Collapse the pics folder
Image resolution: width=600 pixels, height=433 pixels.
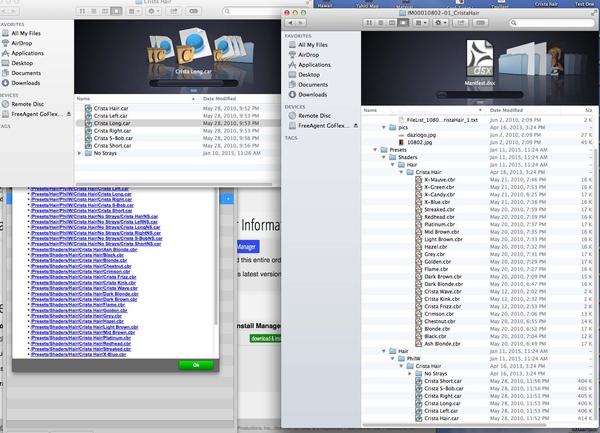pos(384,127)
